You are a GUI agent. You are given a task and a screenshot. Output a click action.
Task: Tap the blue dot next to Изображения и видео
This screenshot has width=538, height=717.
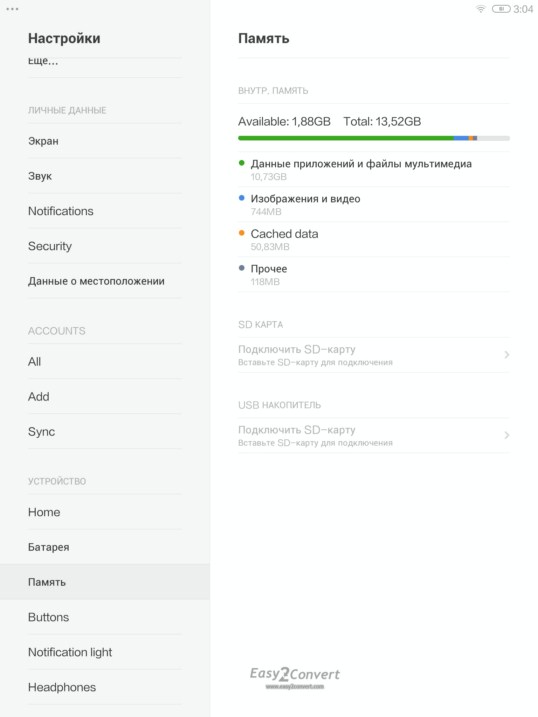tap(242, 198)
